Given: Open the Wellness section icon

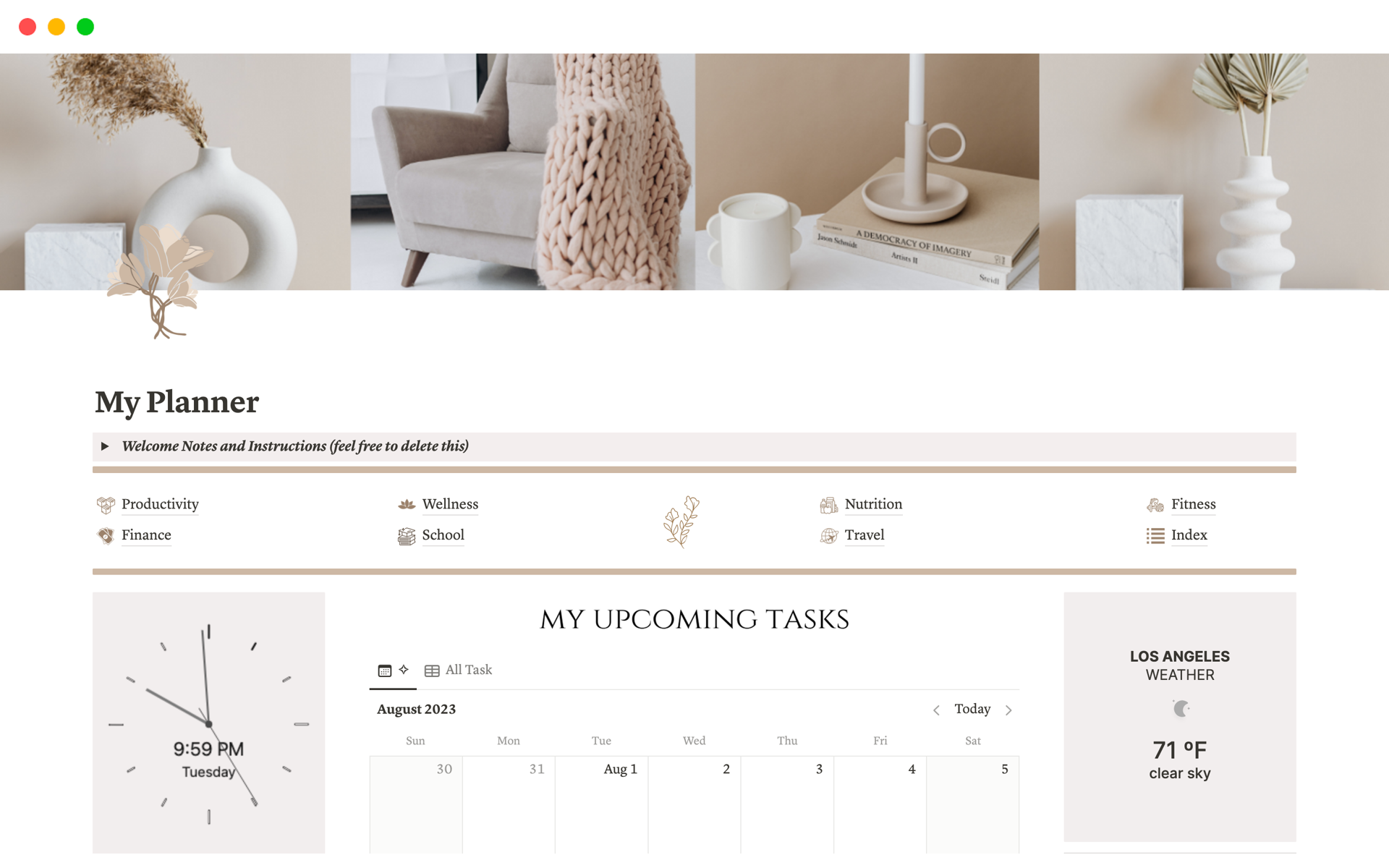Looking at the screenshot, I should pyautogui.click(x=406, y=503).
